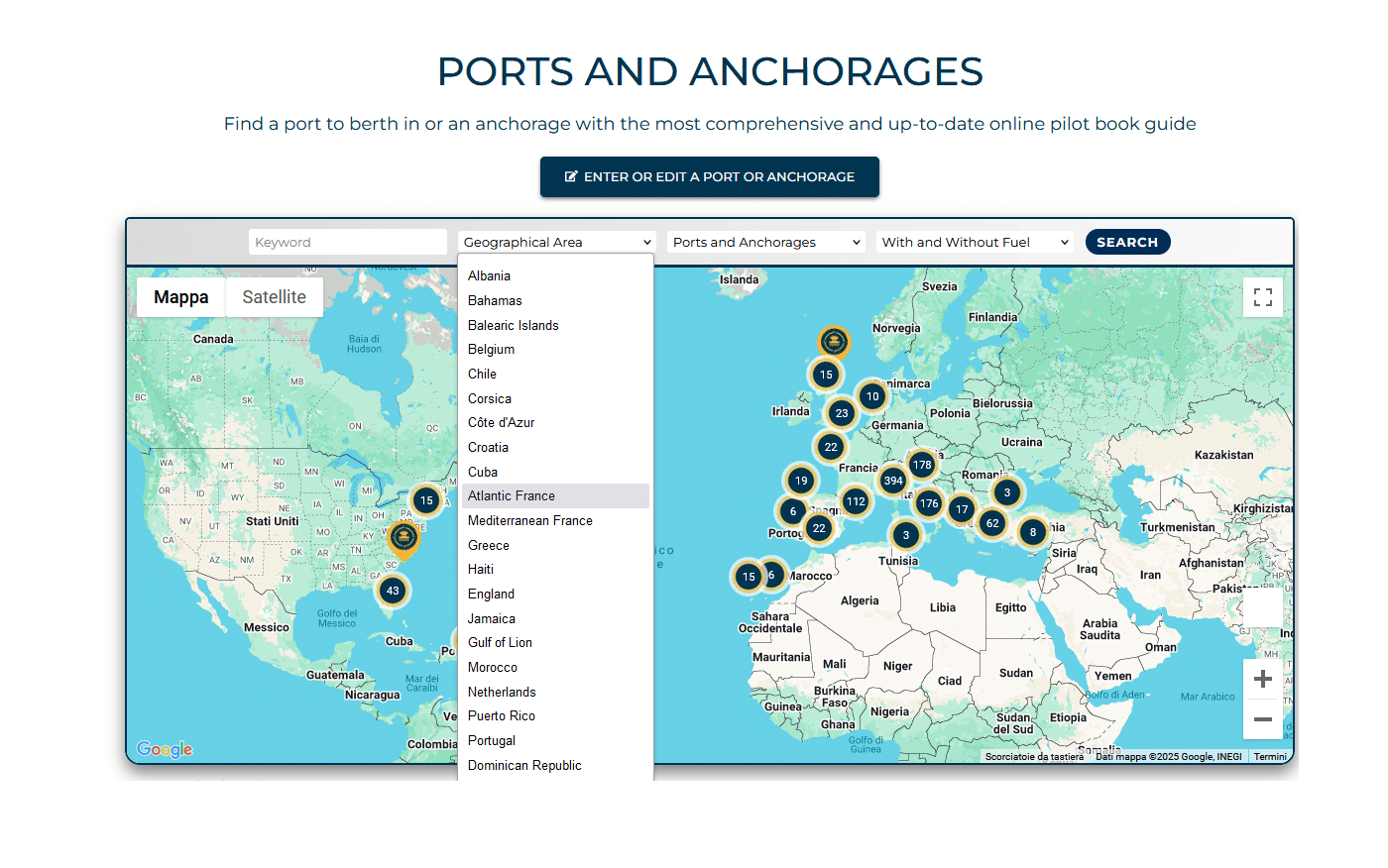Click the gold port pin near Norway
1388x868 pixels.
(x=834, y=343)
